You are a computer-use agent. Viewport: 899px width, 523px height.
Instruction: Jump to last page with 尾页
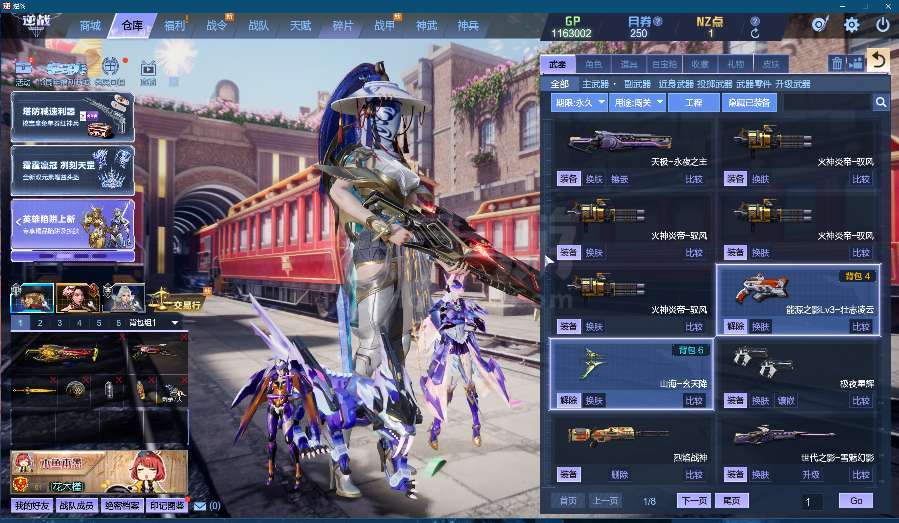coord(731,501)
